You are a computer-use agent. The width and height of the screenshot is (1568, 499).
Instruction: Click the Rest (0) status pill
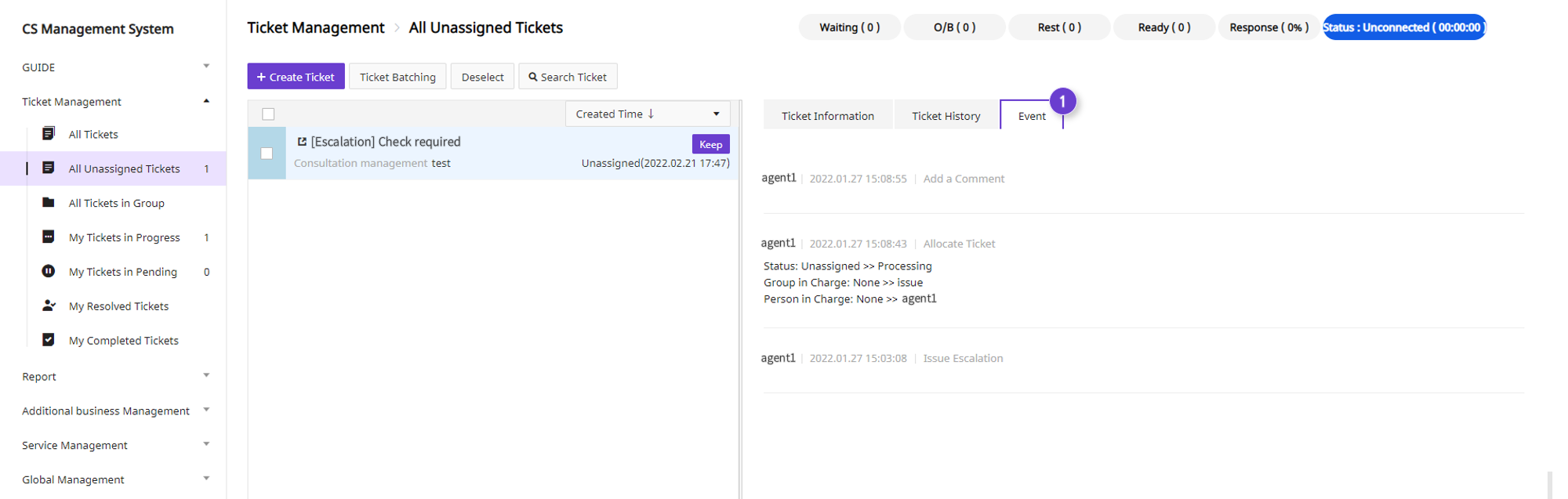(1059, 27)
